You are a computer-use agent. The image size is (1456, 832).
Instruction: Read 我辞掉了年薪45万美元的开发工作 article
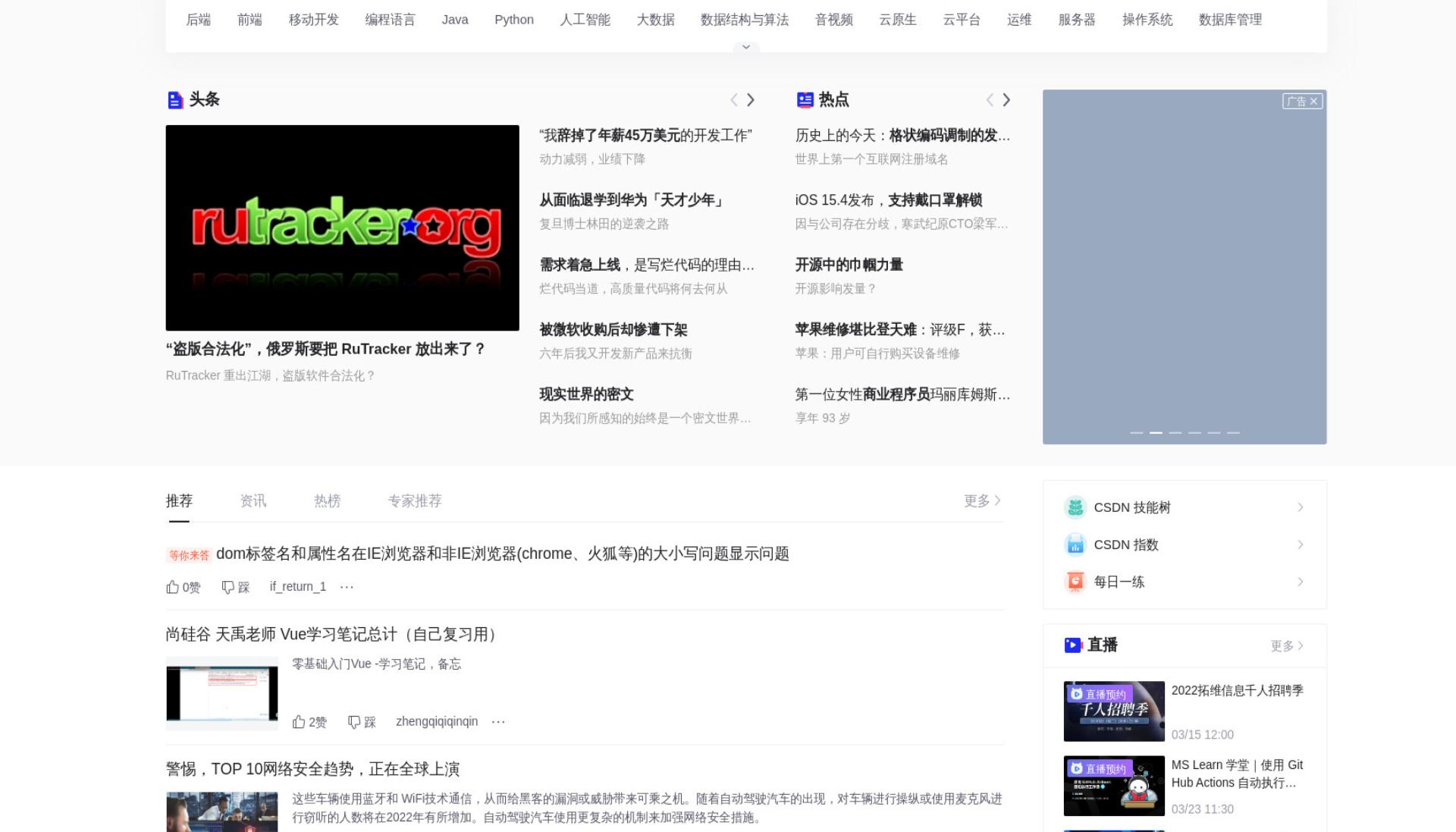(646, 136)
